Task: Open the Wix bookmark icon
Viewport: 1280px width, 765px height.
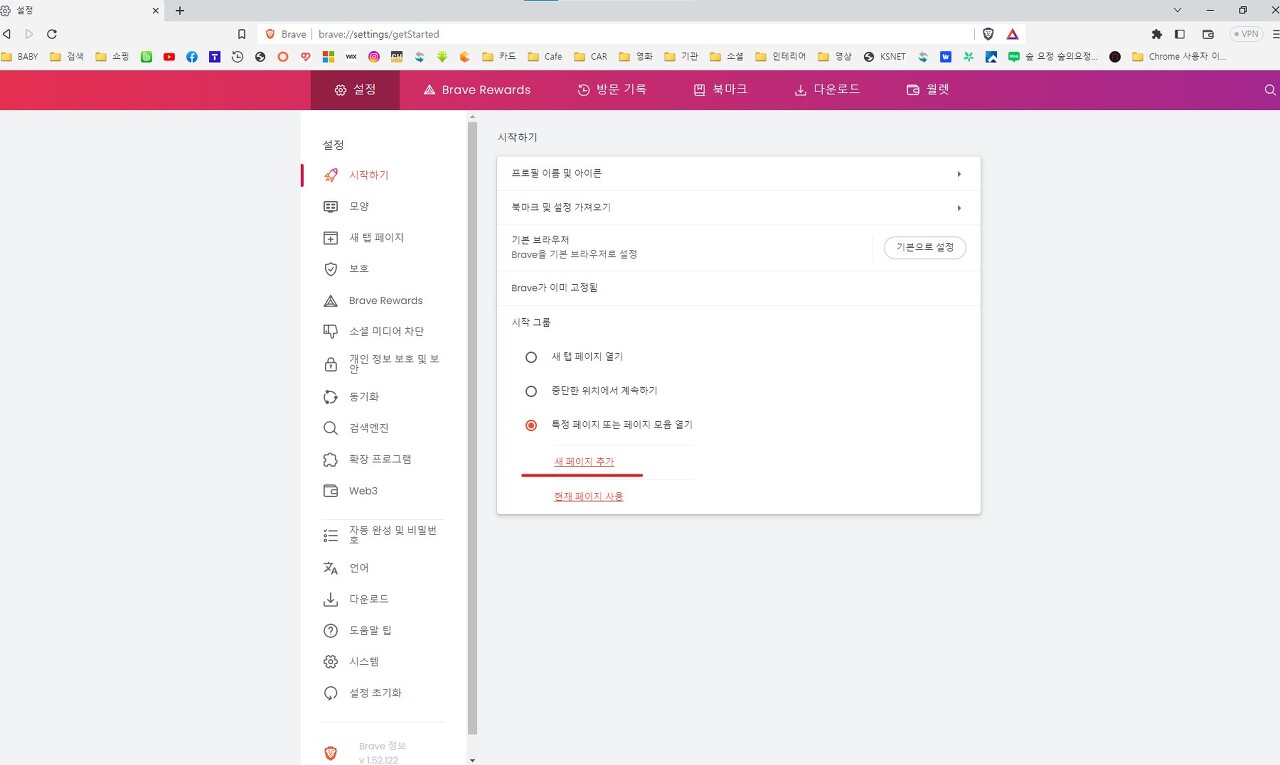Action: tap(351, 57)
